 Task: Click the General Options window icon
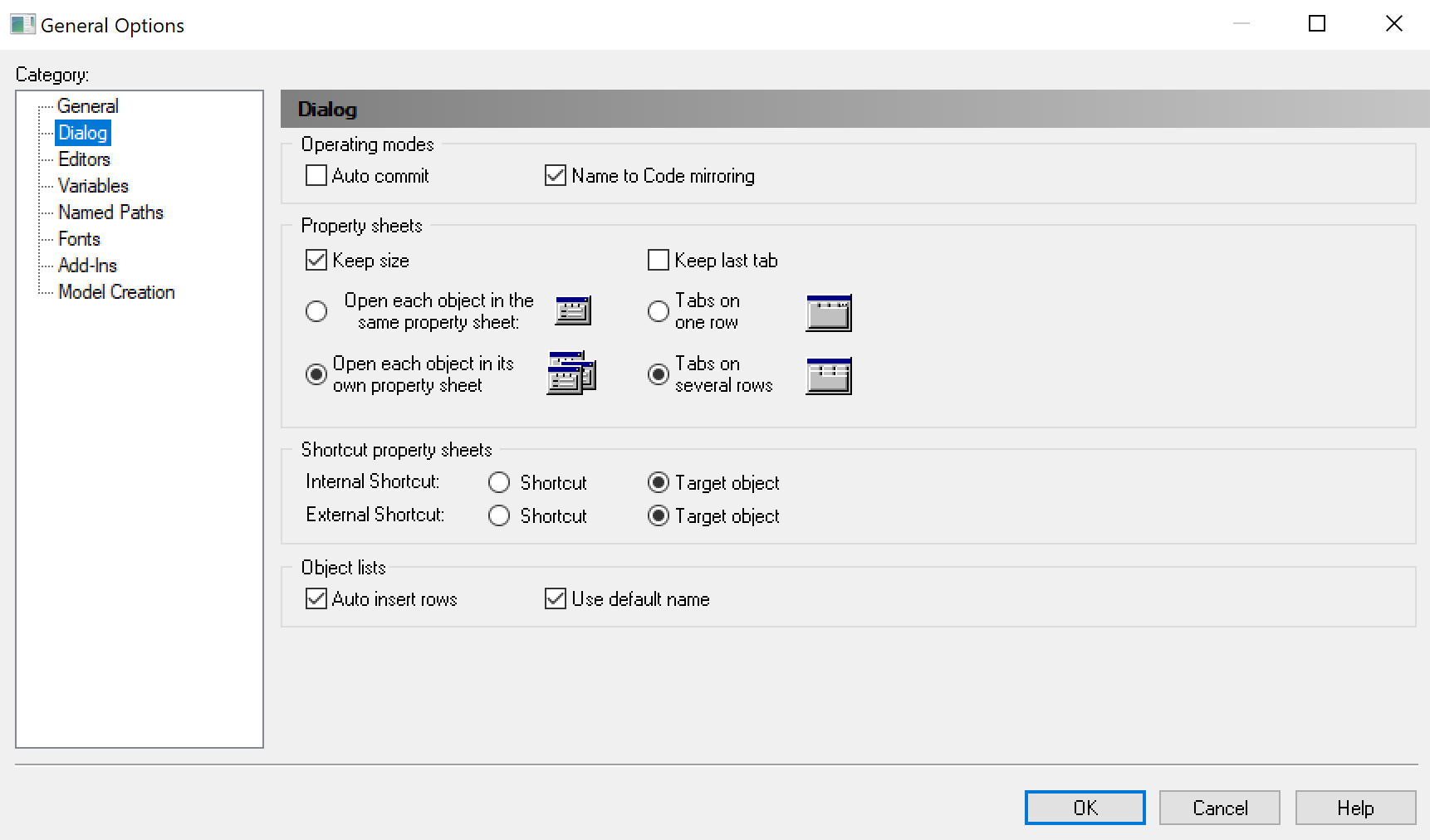pos(22,24)
